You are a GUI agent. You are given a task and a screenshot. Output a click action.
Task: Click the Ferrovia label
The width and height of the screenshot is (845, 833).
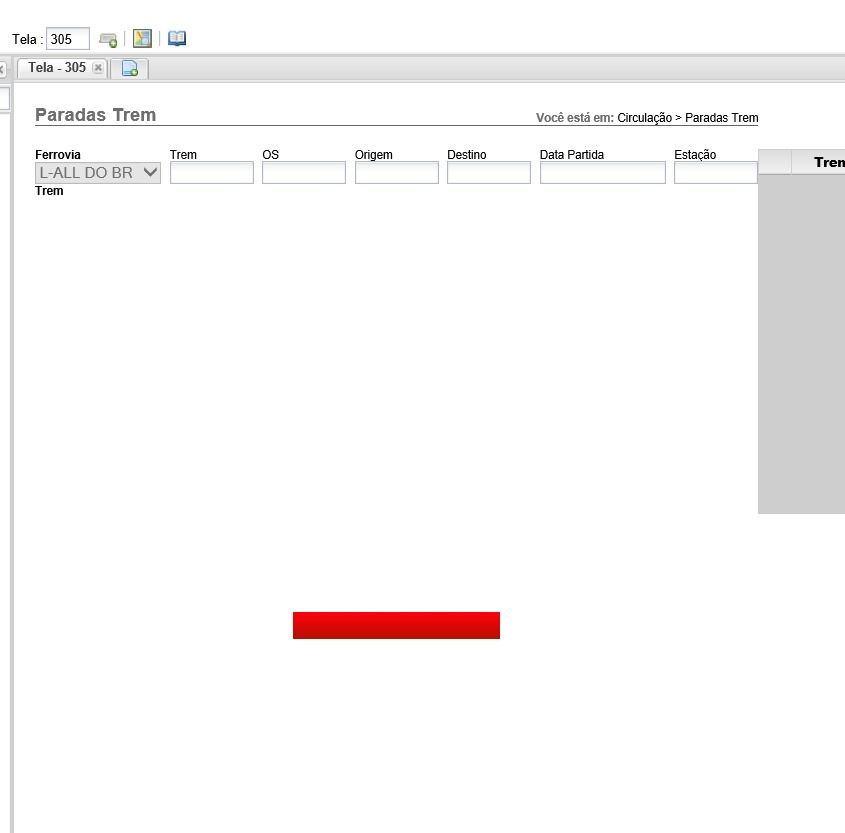click(x=58, y=155)
